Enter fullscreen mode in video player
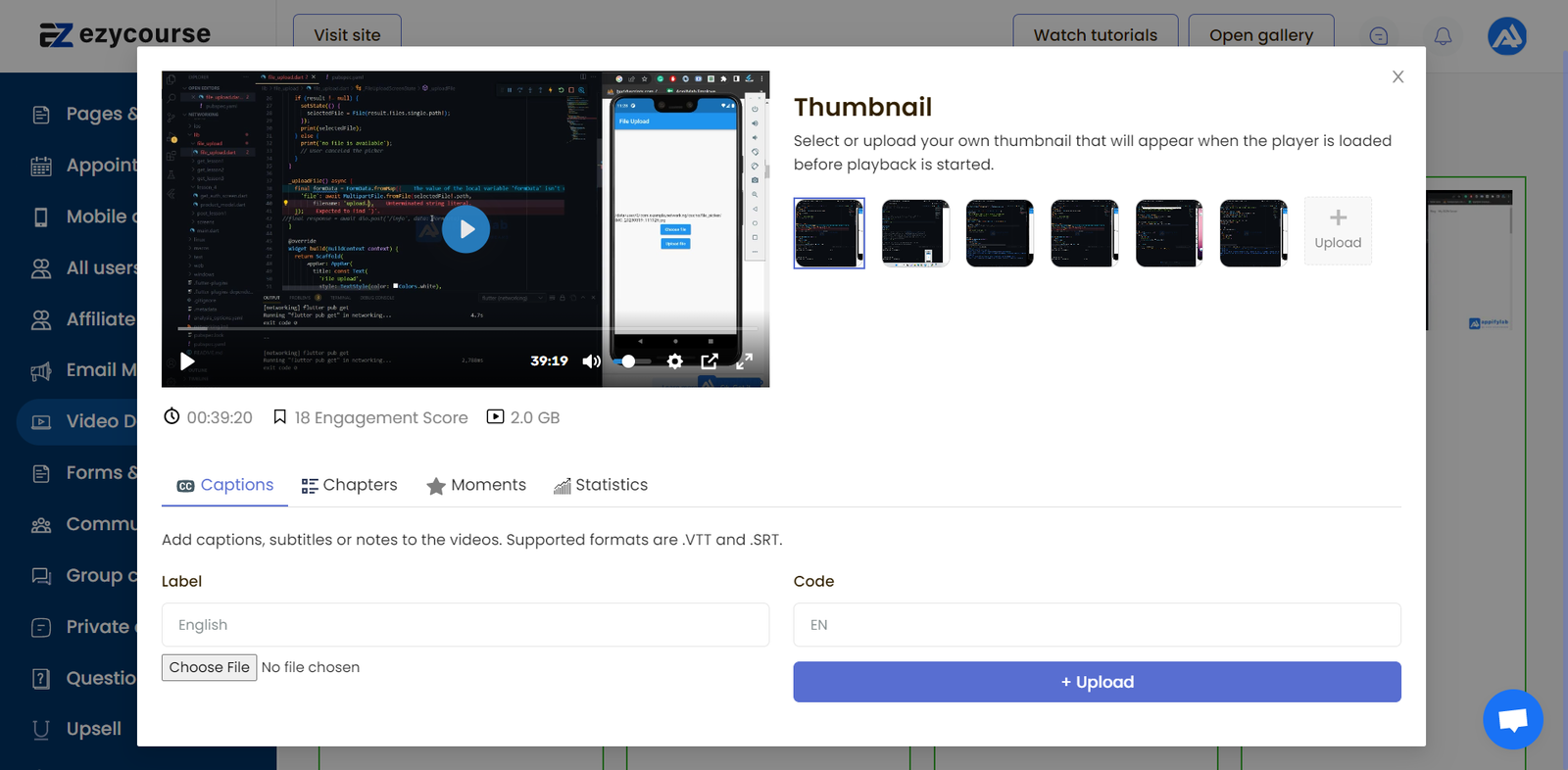The height and width of the screenshot is (770, 1568). 745,361
